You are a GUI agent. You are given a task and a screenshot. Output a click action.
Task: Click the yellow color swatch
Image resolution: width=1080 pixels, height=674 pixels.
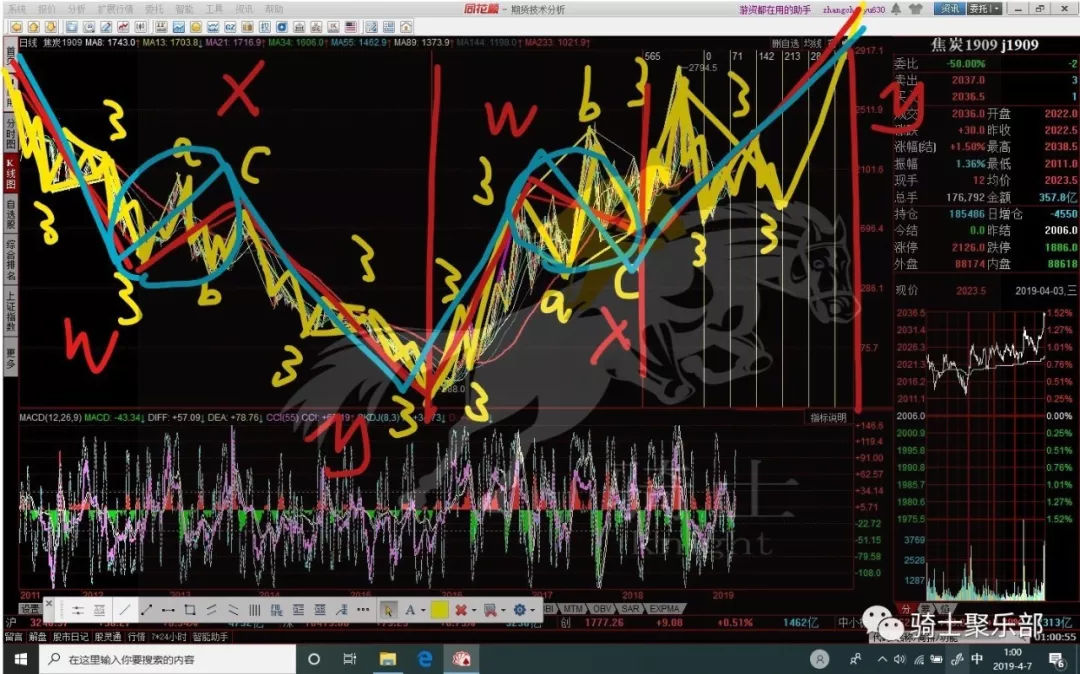click(439, 609)
